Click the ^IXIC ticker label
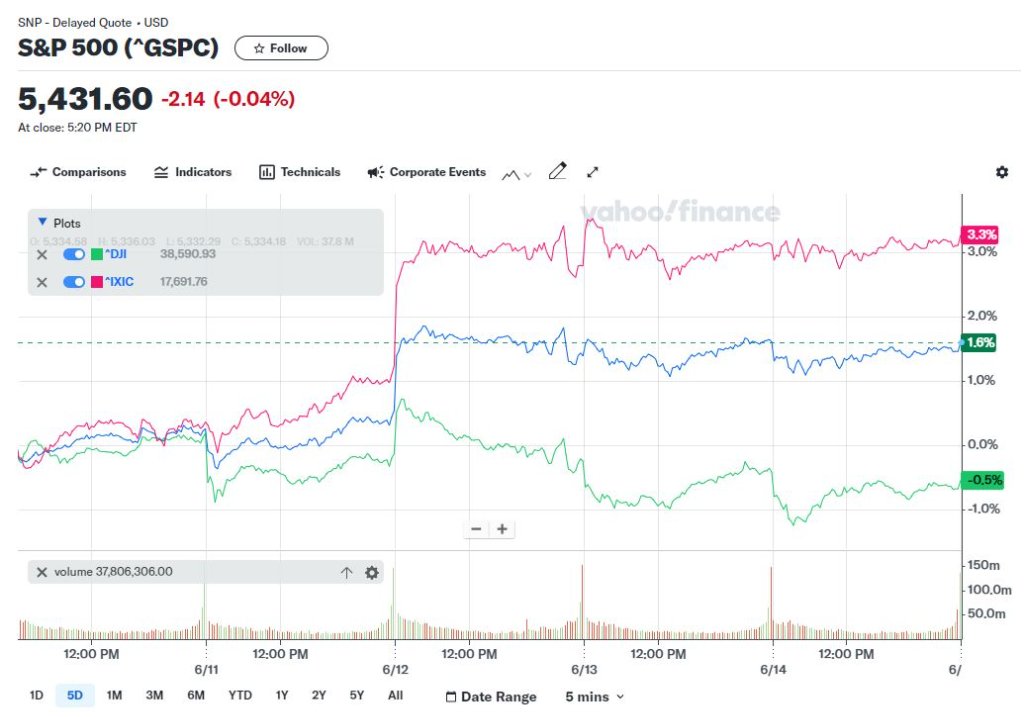The height and width of the screenshot is (717, 1024). (x=120, y=282)
